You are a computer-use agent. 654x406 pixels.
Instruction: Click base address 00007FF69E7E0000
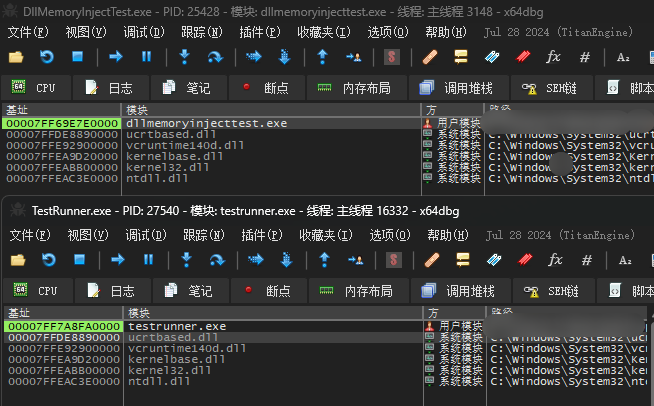[x=62, y=124]
